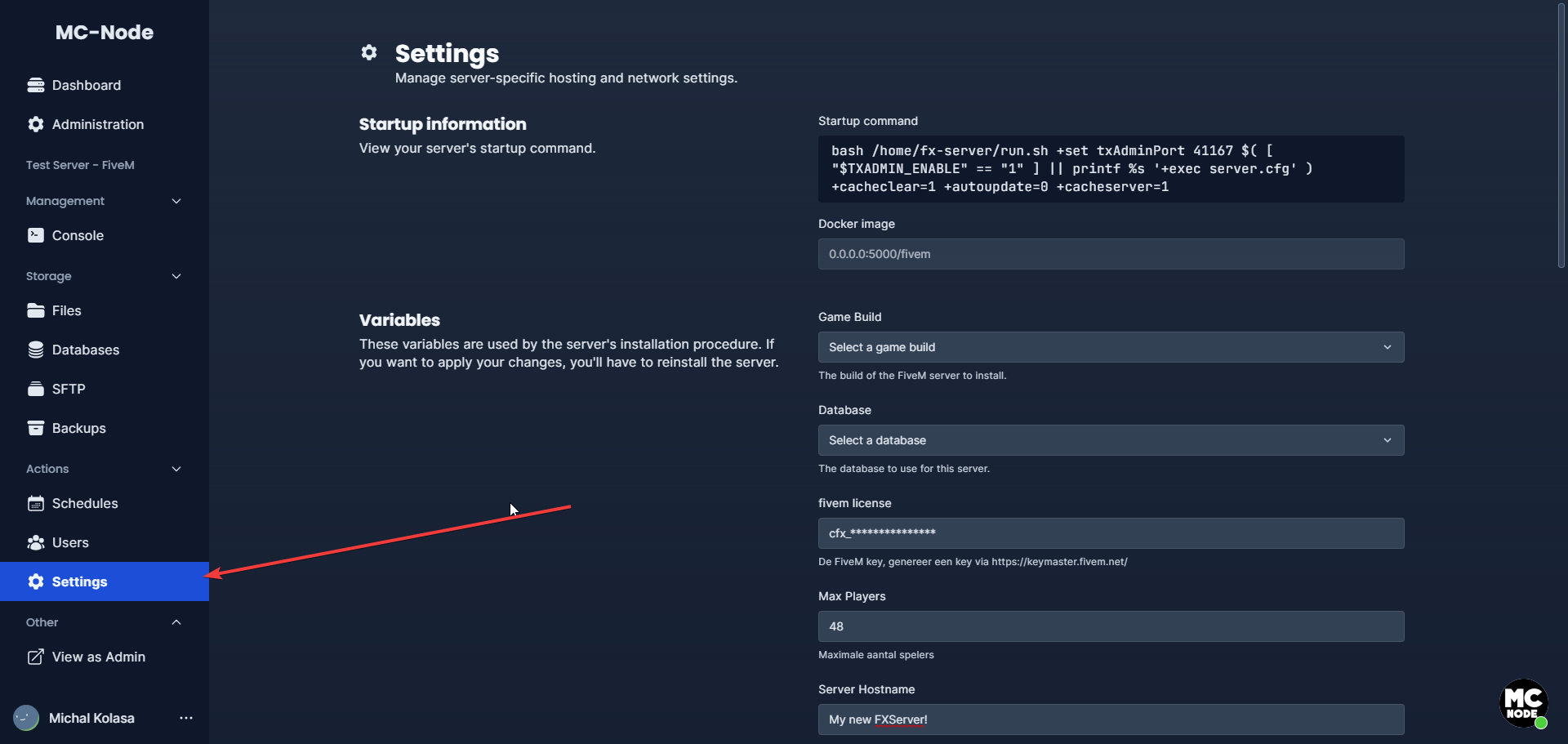The image size is (1568, 744).
Task: Click the keymaster.fivem.net help text
Action: point(973,562)
